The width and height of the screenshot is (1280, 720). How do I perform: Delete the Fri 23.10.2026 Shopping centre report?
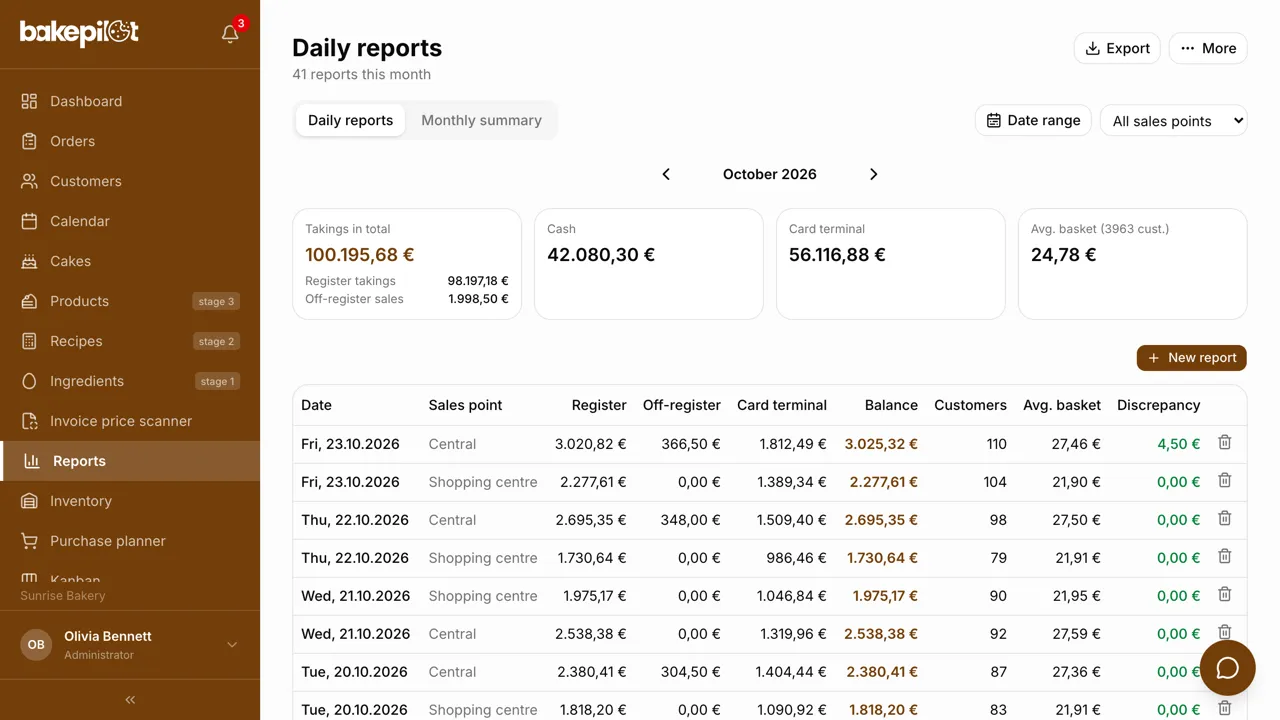1224,481
